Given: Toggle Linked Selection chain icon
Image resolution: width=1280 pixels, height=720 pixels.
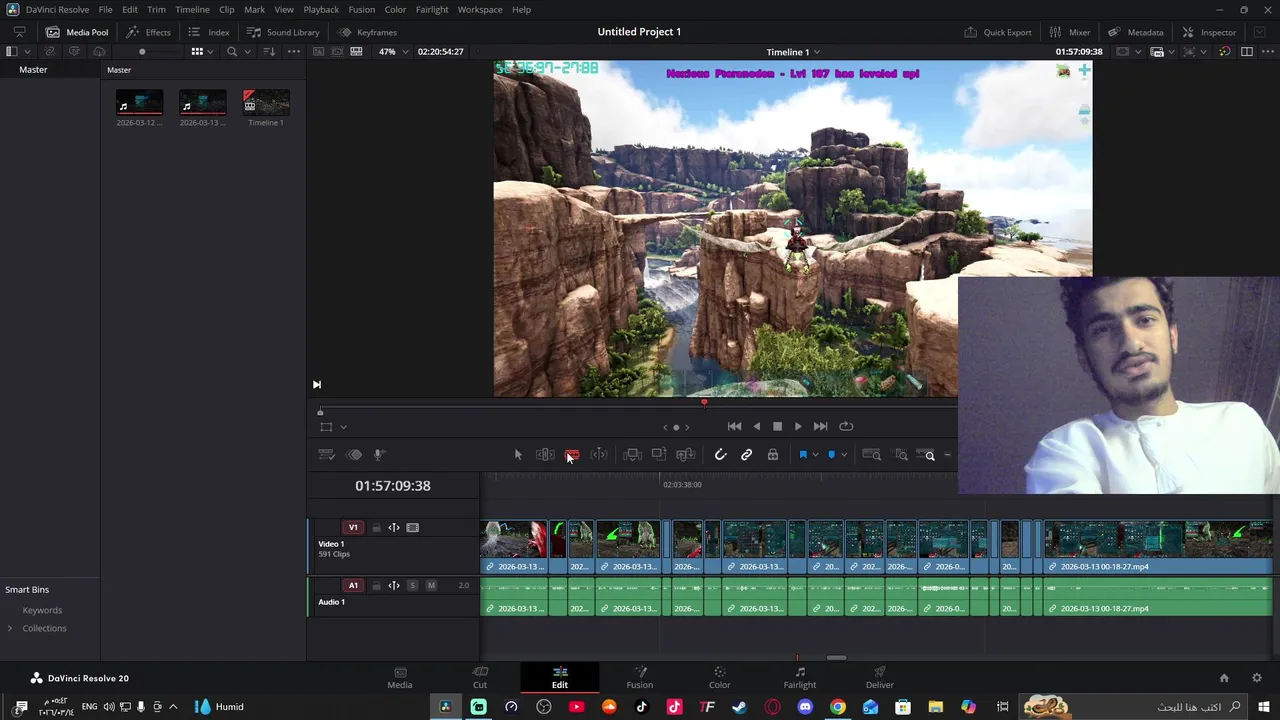Looking at the screenshot, I should (x=746, y=455).
